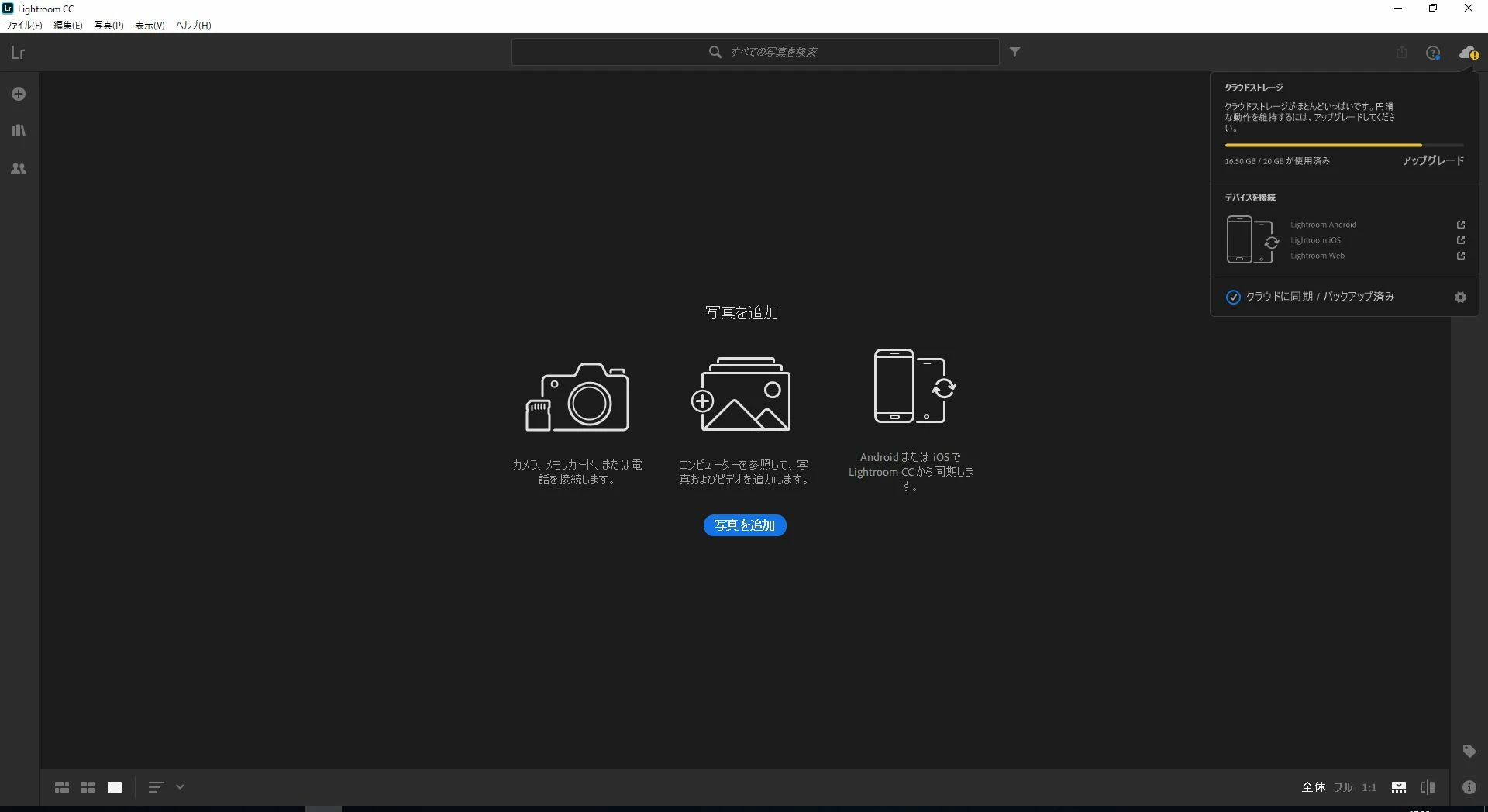Open the 写真(P) menu
The image size is (1488, 812).
(108, 25)
